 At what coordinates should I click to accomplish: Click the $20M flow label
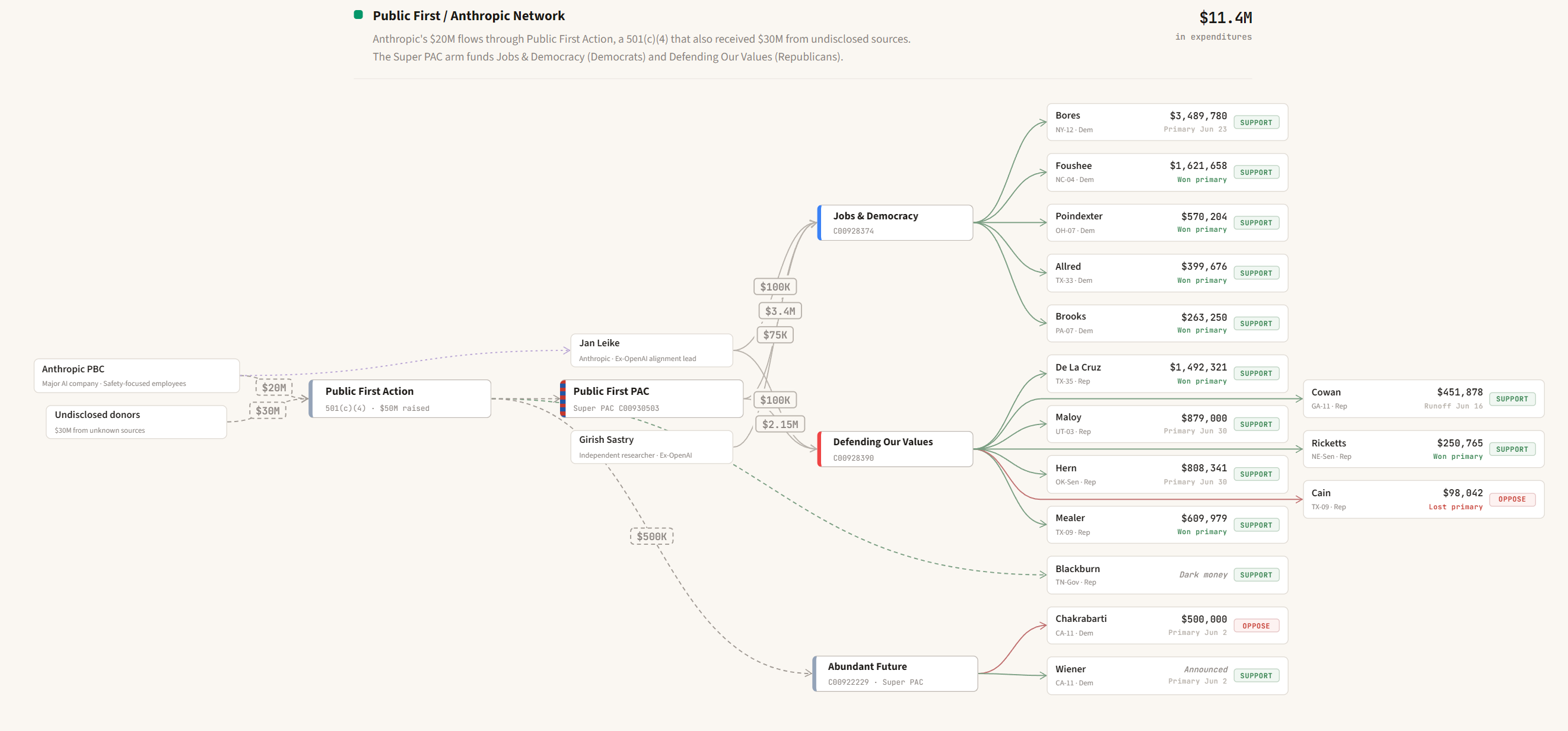[274, 387]
